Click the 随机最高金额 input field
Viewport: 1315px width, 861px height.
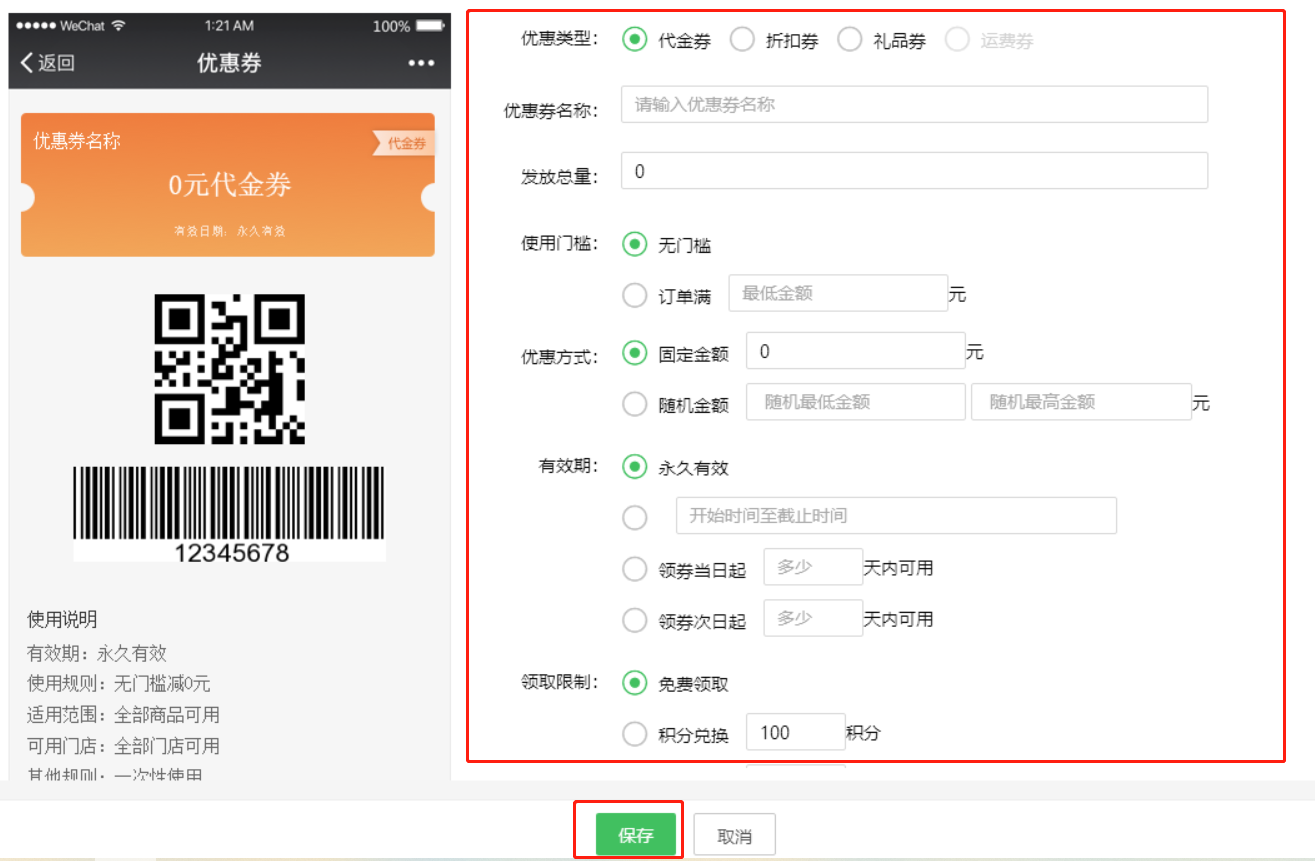point(1081,402)
